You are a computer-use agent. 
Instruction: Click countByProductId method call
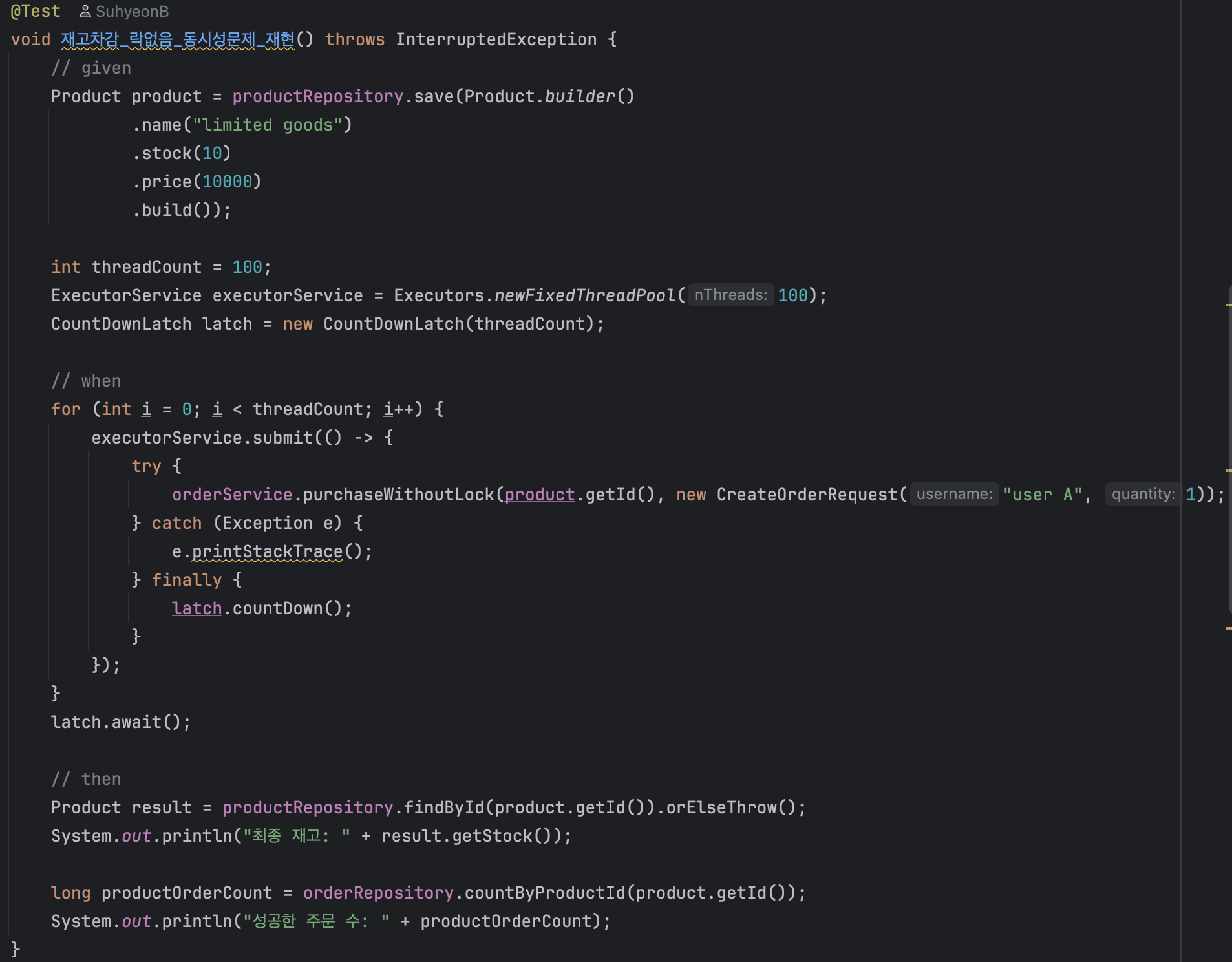click(x=545, y=893)
